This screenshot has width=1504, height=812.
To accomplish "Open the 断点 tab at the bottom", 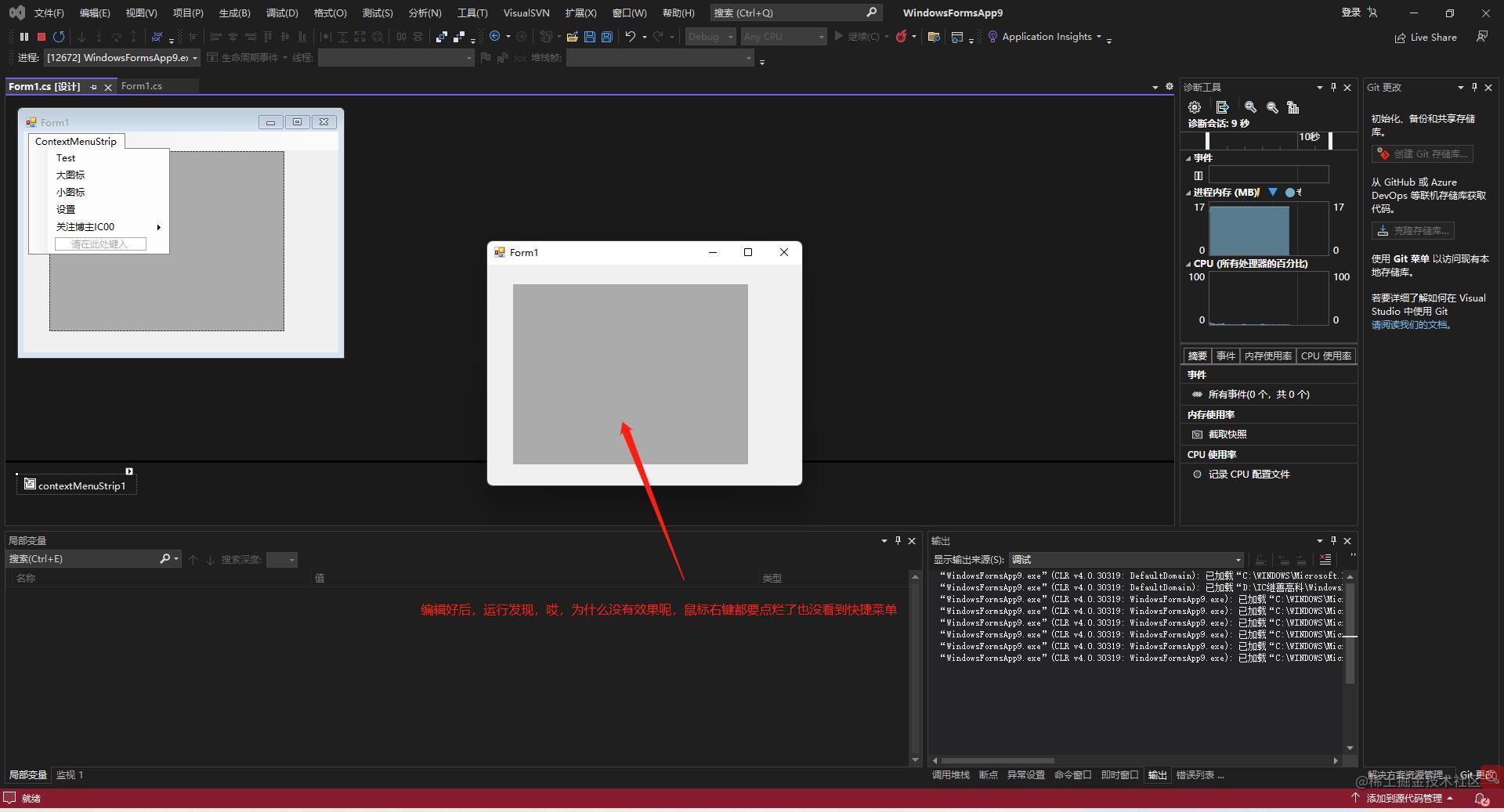I will 989,775.
